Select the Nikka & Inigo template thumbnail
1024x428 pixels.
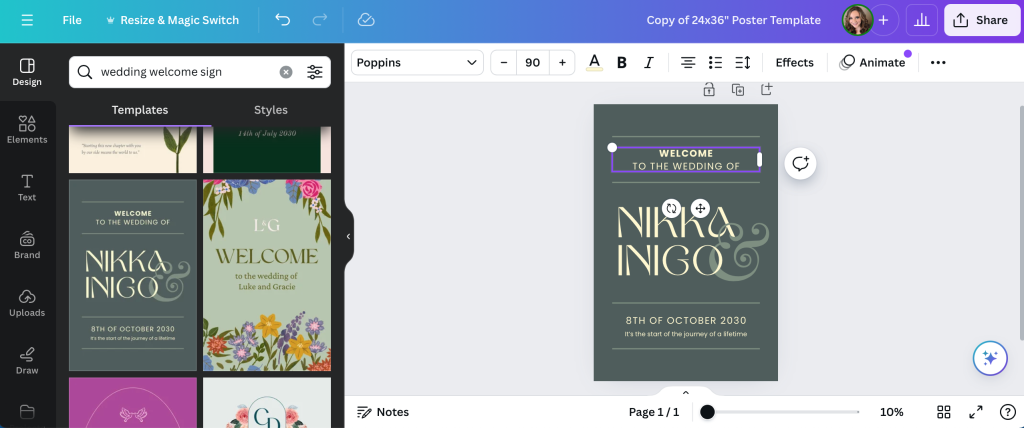click(x=133, y=275)
